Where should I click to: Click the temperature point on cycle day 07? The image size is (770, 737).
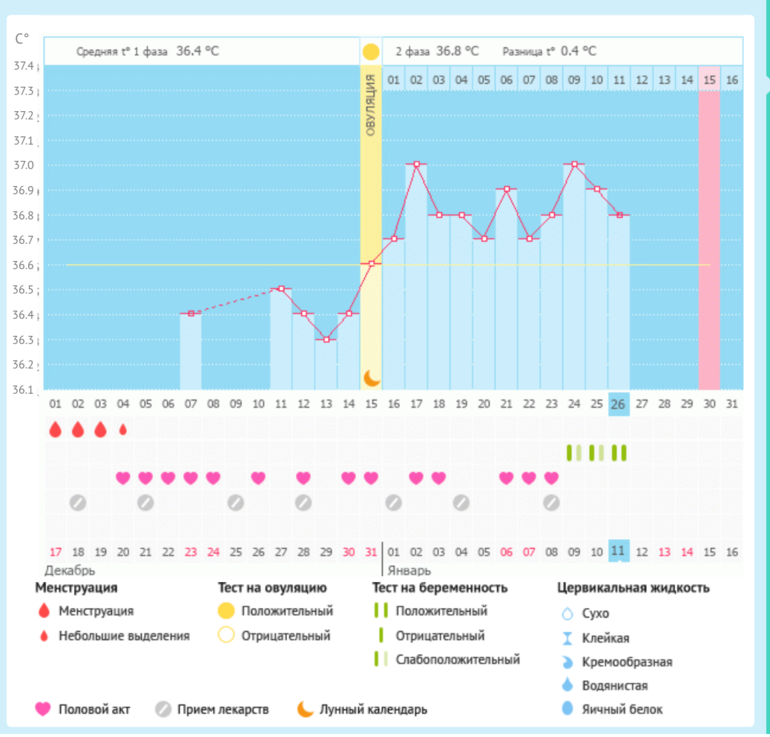tap(191, 314)
